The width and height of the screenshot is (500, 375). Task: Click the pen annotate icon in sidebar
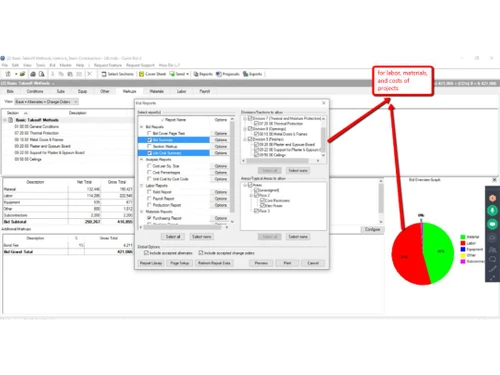click(492, 269)
